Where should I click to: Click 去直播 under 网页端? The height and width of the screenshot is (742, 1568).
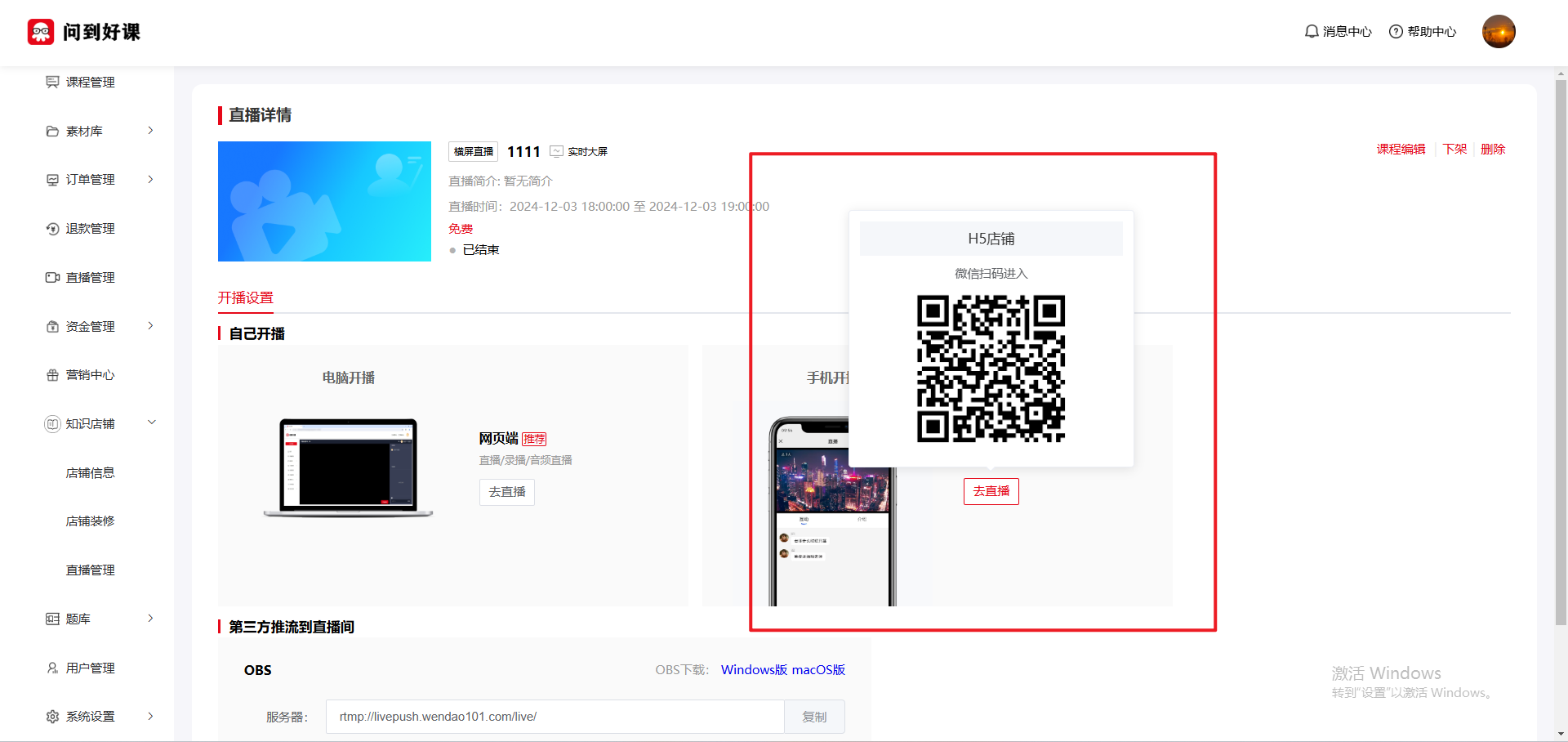coord(507,492)
